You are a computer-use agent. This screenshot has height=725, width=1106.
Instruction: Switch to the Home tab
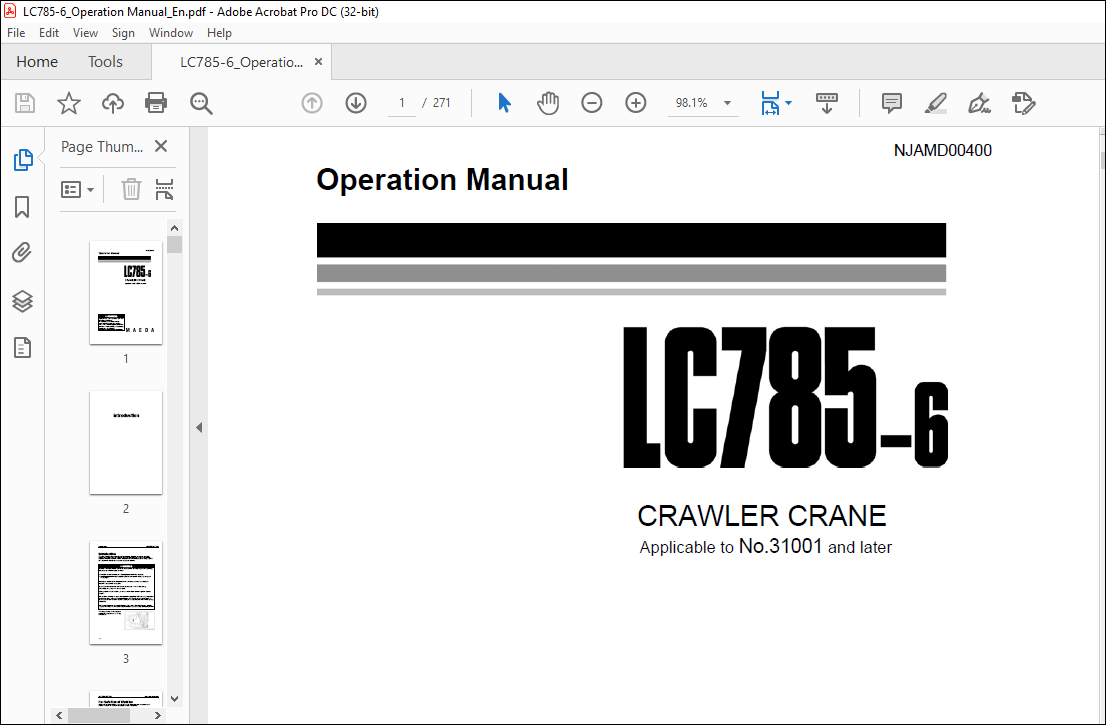[37, 62]
